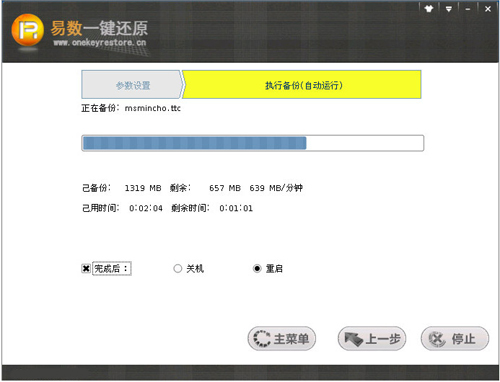500x382 pixels.
Task: Select the 关机 radio button
Action: point(178,268)
